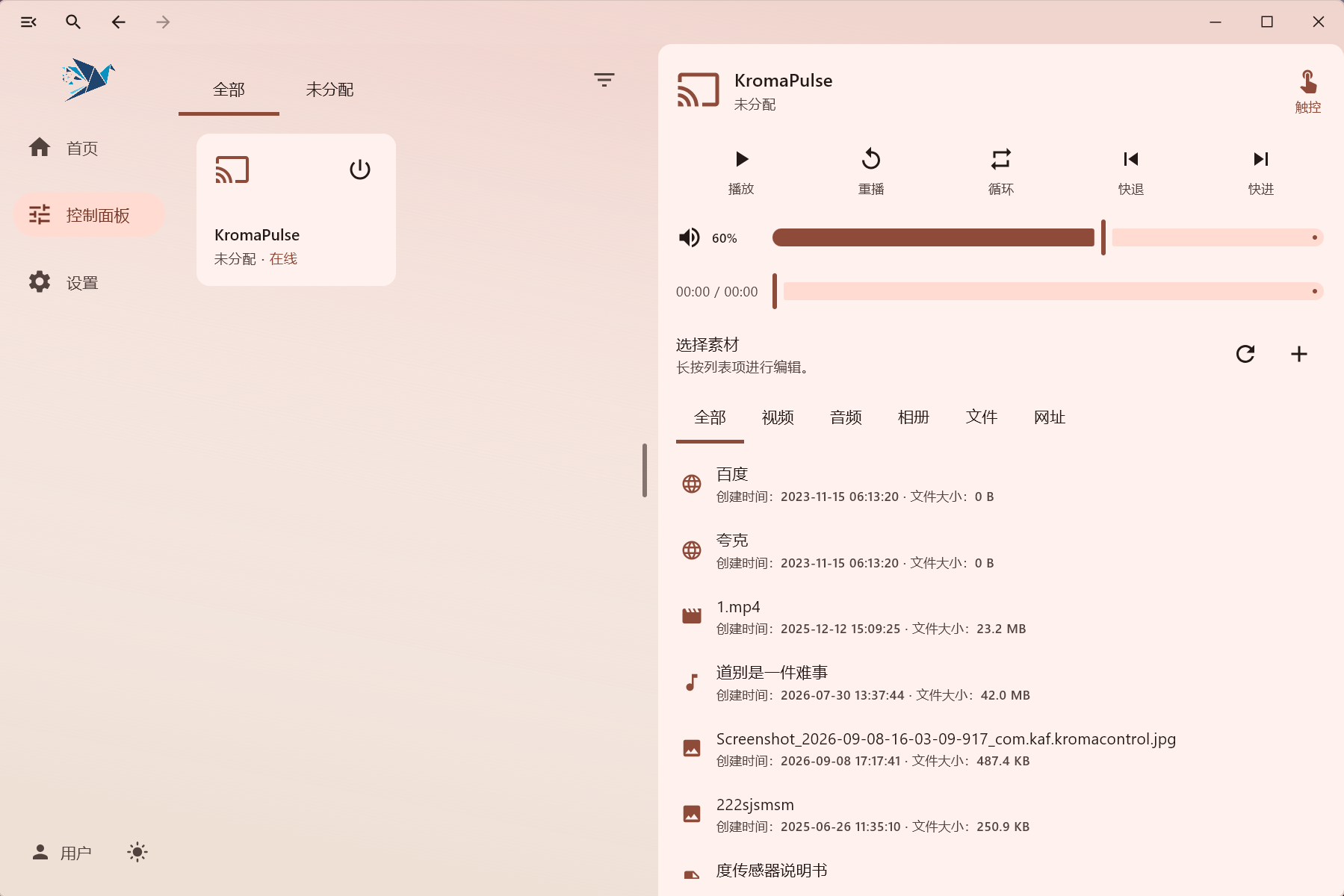The height and width of the screenshot is (896, 1344).
Task: Maximize the application window
Action: pos(1267,22)
